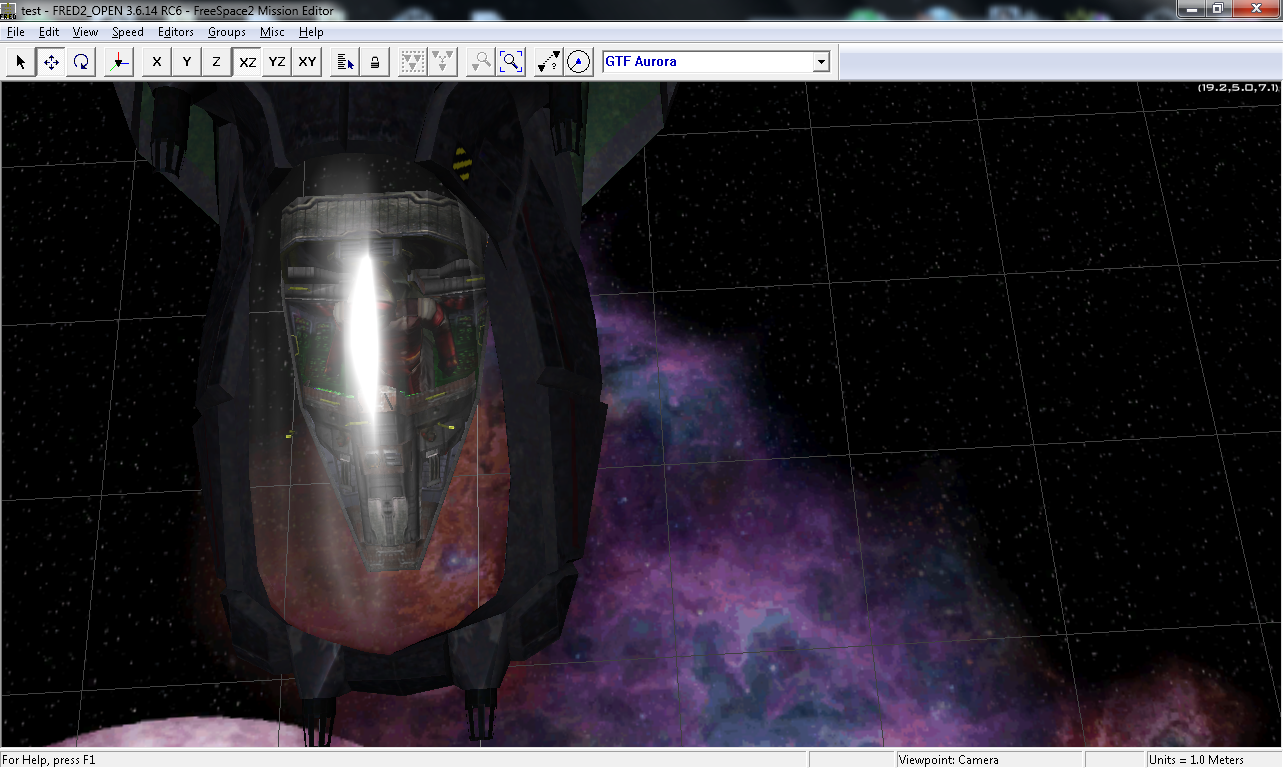Open the Speed menu
The image size is (1283, 768).
pyautogui.click(x=128, y=32)
